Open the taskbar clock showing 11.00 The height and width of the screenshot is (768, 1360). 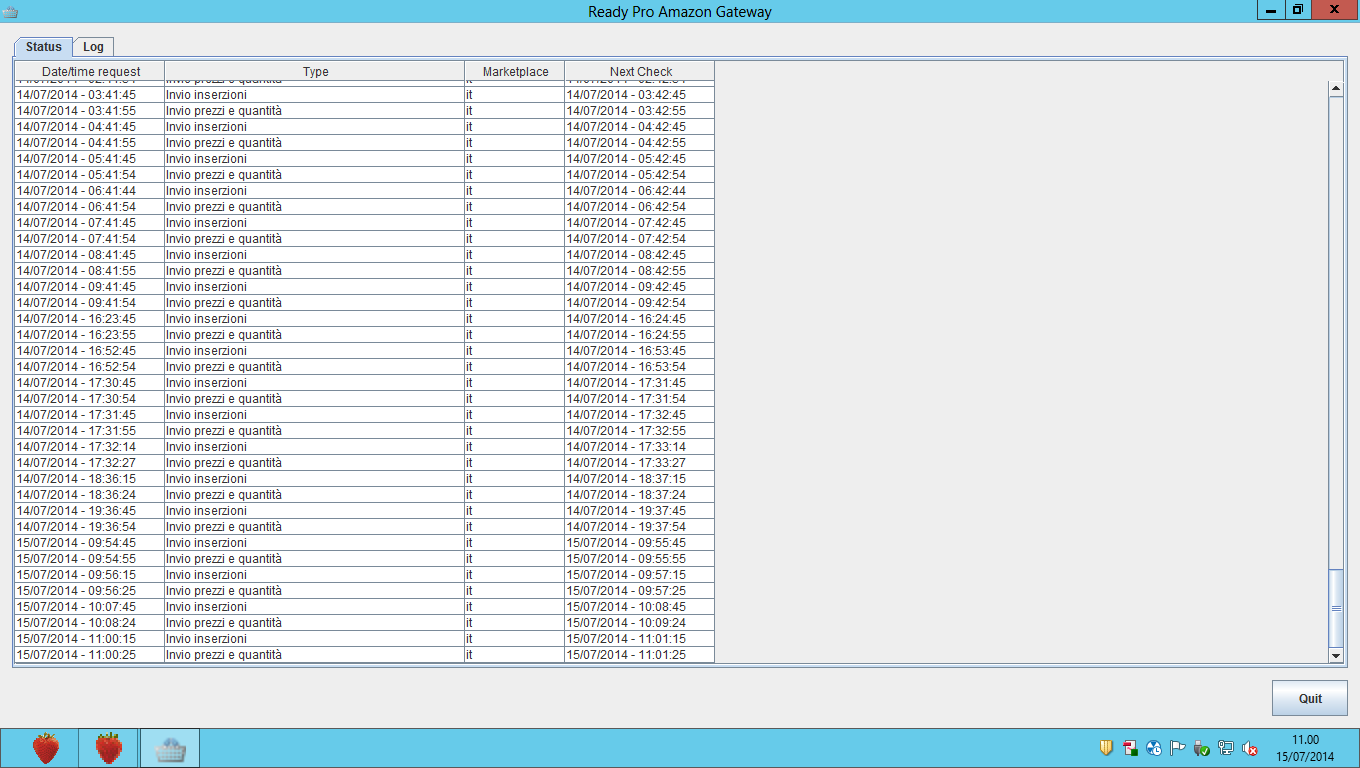[1305, 748]
